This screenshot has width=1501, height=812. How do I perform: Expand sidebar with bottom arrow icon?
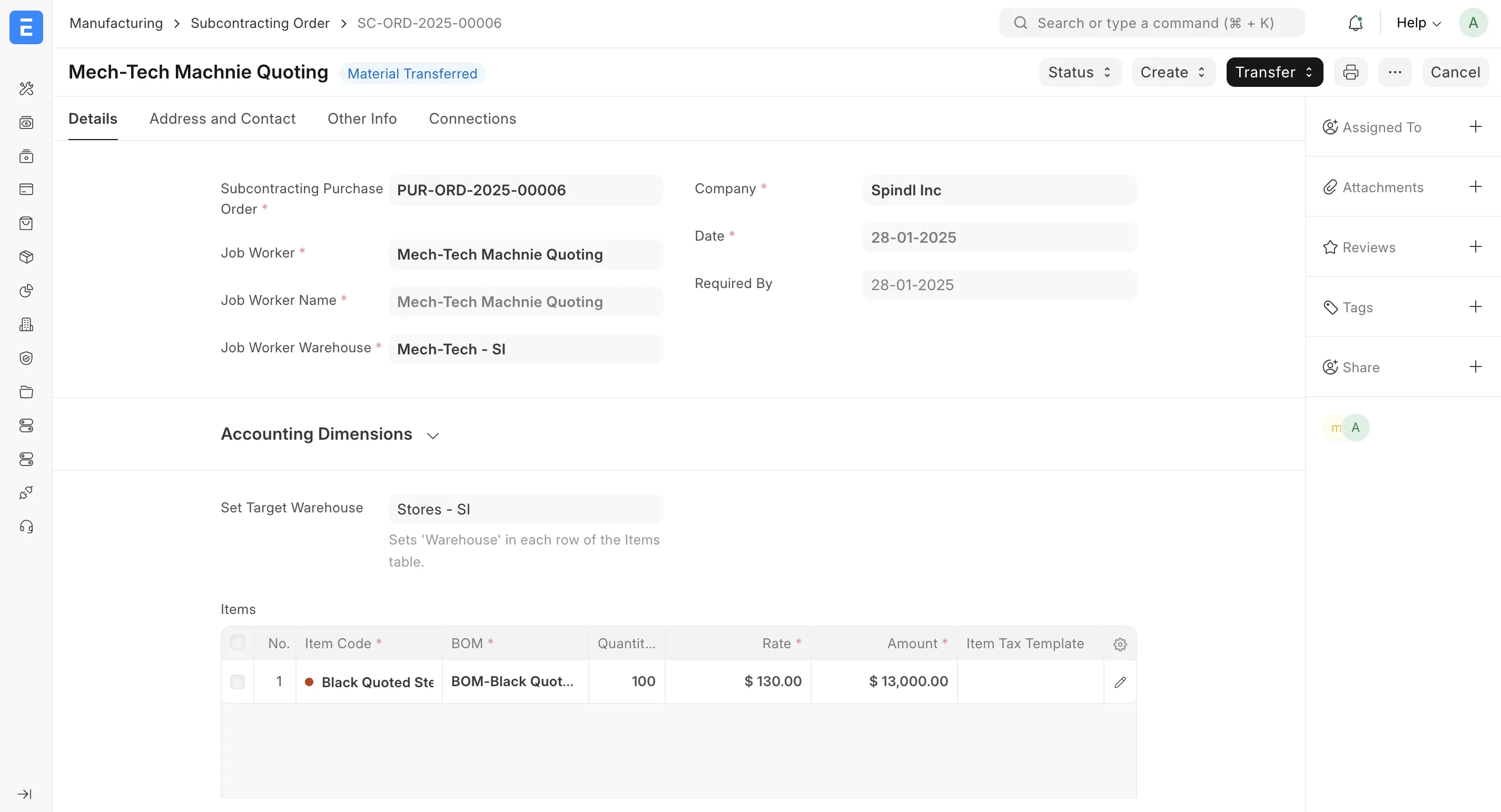[x=25, y=794]
